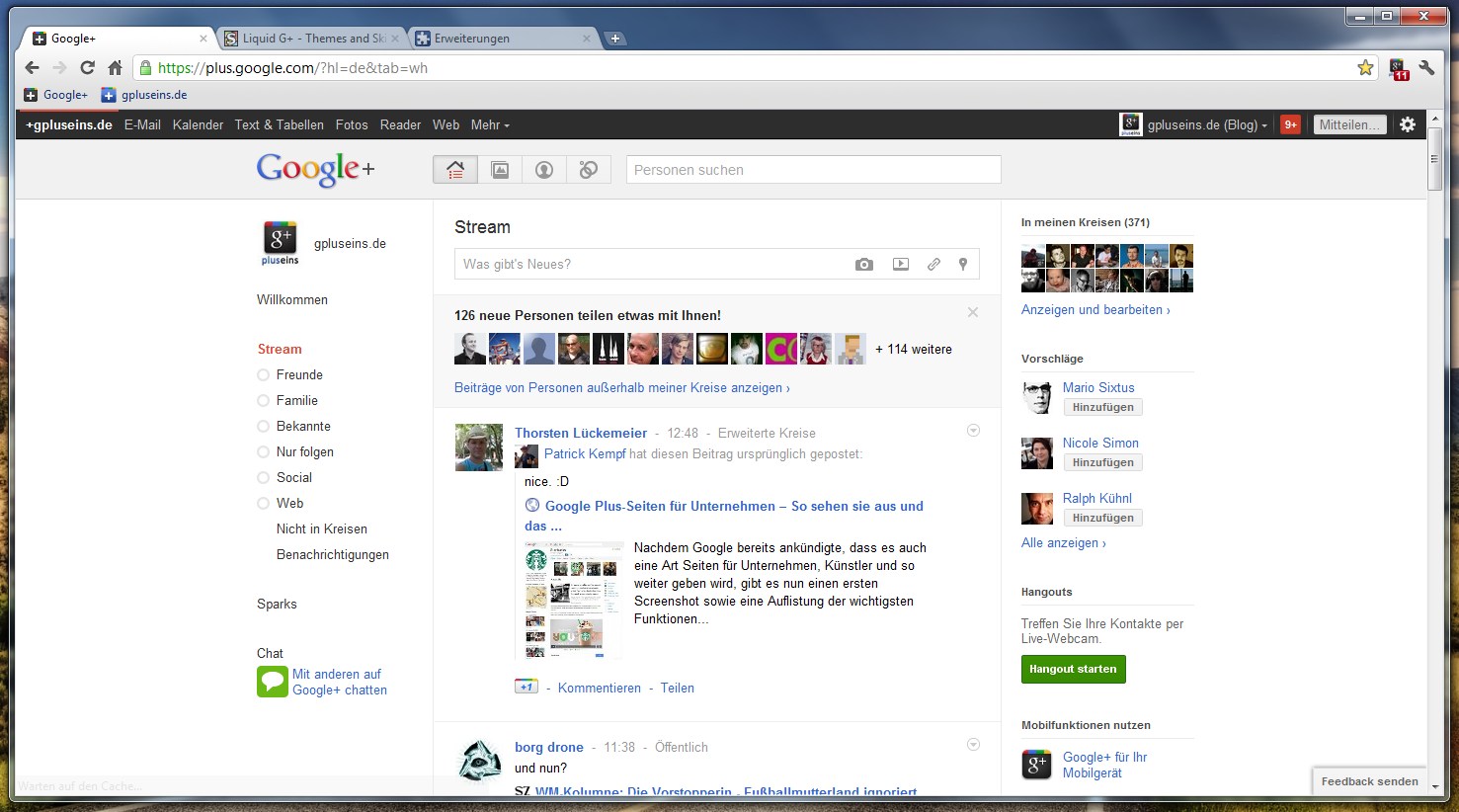Add Nicole Simon with Hinzufügen button
Screen dimensions: 1459x812
[1102, 462]
